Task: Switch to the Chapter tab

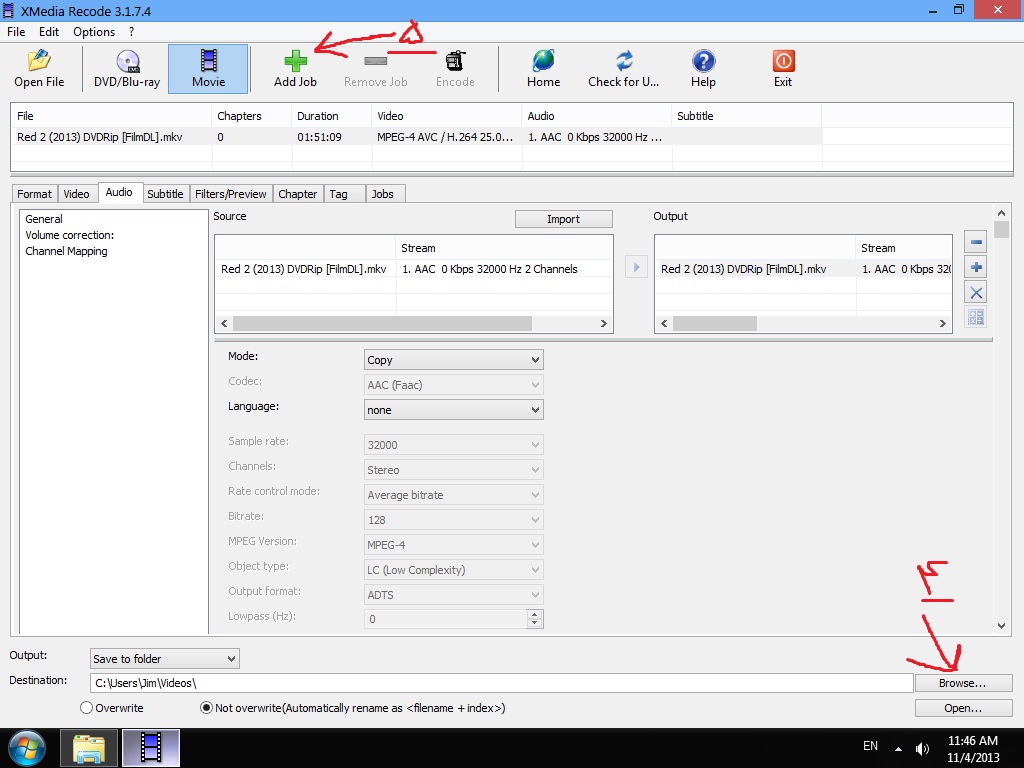Action: [298, 194]
